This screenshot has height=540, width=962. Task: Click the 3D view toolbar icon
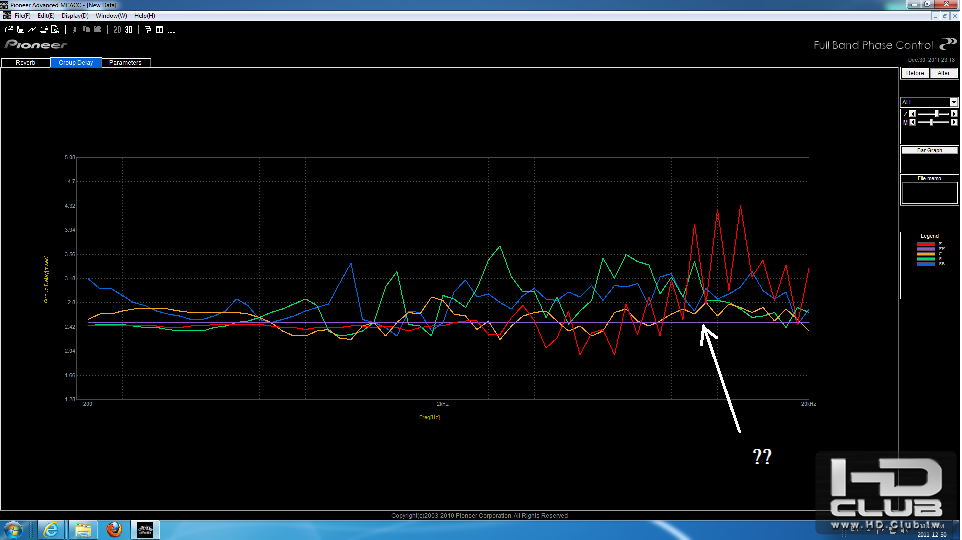click(127, 29)
